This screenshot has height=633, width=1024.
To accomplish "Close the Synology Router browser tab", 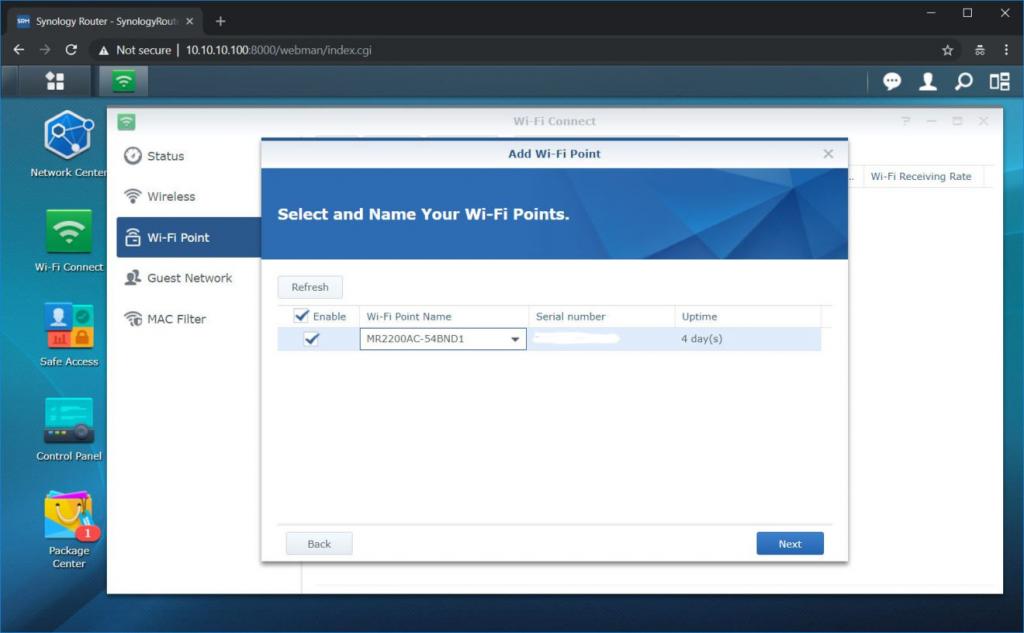I will point(189,21).
